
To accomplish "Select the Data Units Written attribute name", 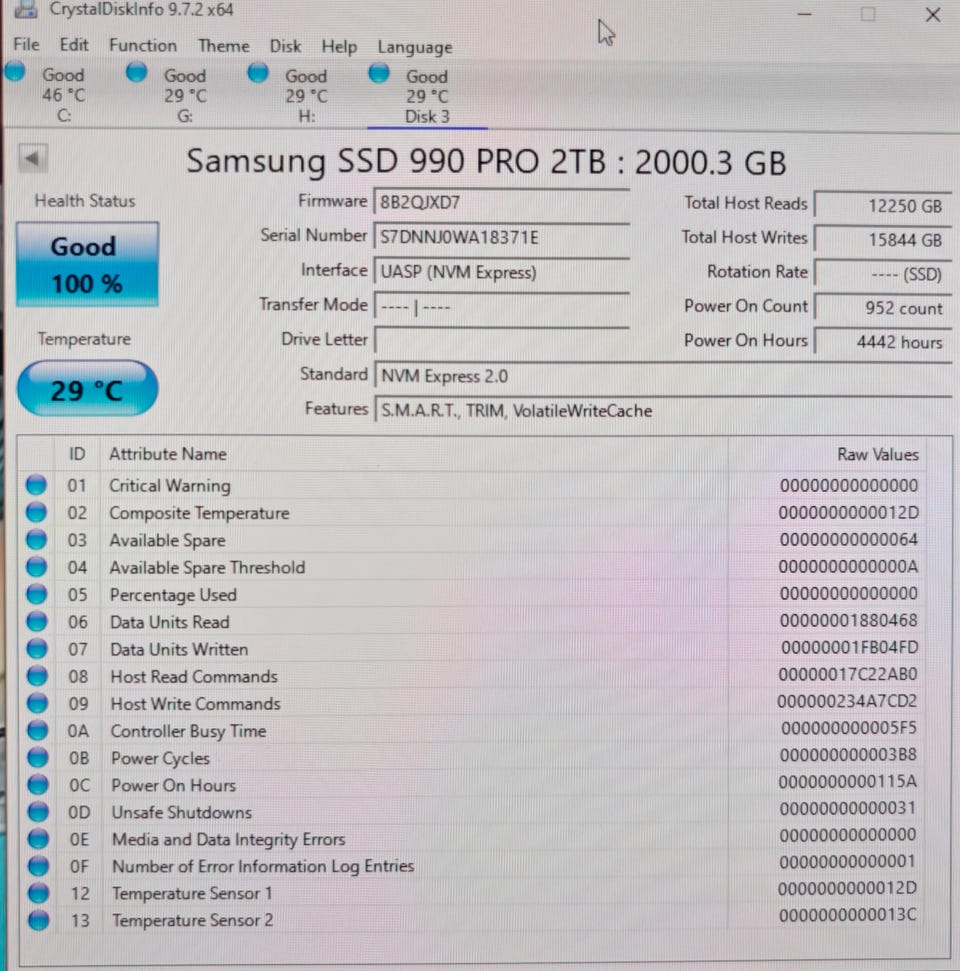I will [179, 649].
